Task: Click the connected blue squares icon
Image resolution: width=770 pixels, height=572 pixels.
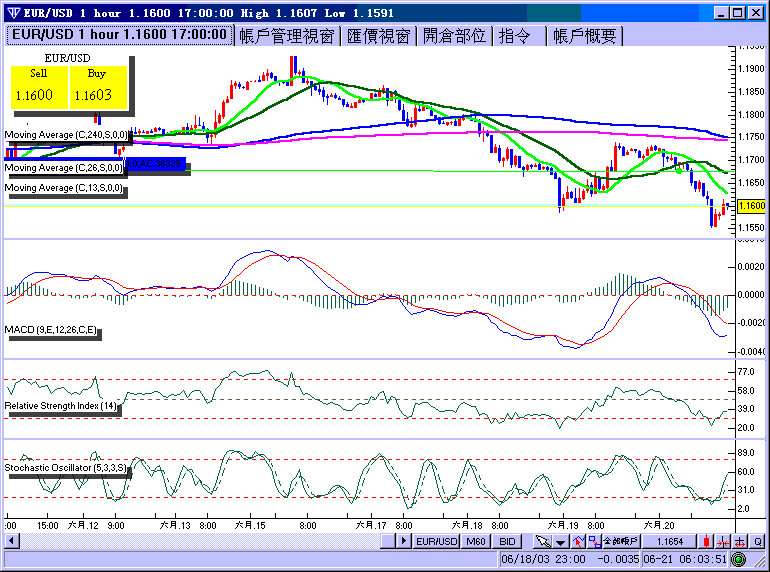Action: pos(595,541)
